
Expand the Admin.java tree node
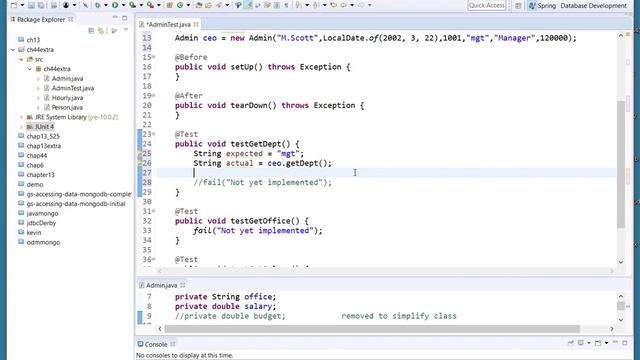(38, 78)
